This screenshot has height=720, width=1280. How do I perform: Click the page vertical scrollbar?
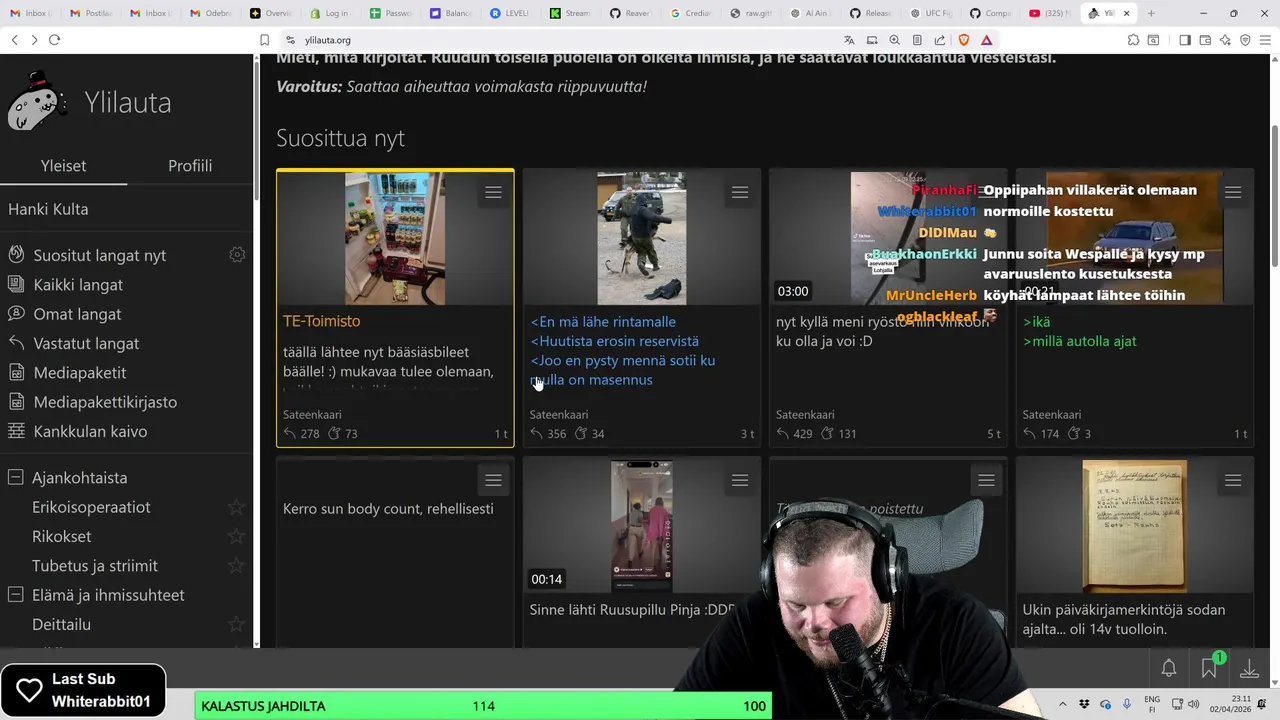[1274, 195]
